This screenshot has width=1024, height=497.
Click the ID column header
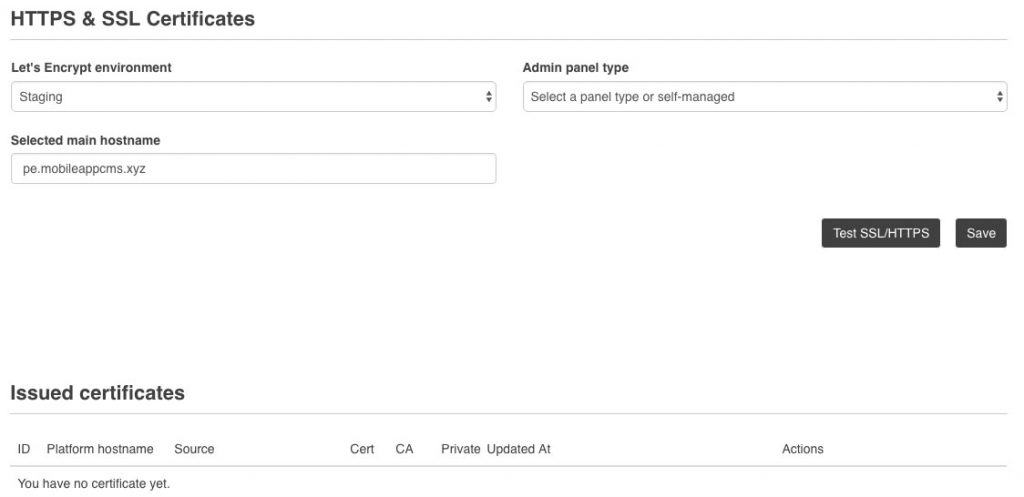pyautogui.click(x=24, y=449)
